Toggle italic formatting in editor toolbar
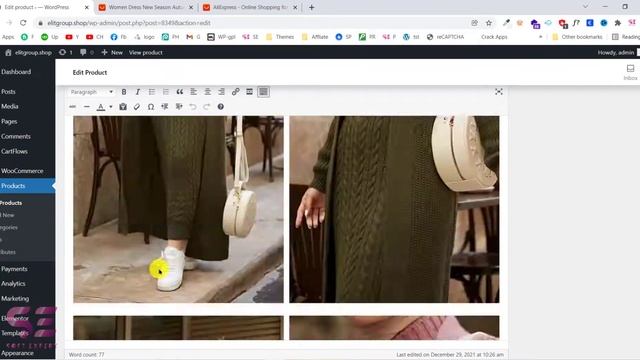Viewport: 640px width, 360px height. pyautogui.click(x=138, y=92)
